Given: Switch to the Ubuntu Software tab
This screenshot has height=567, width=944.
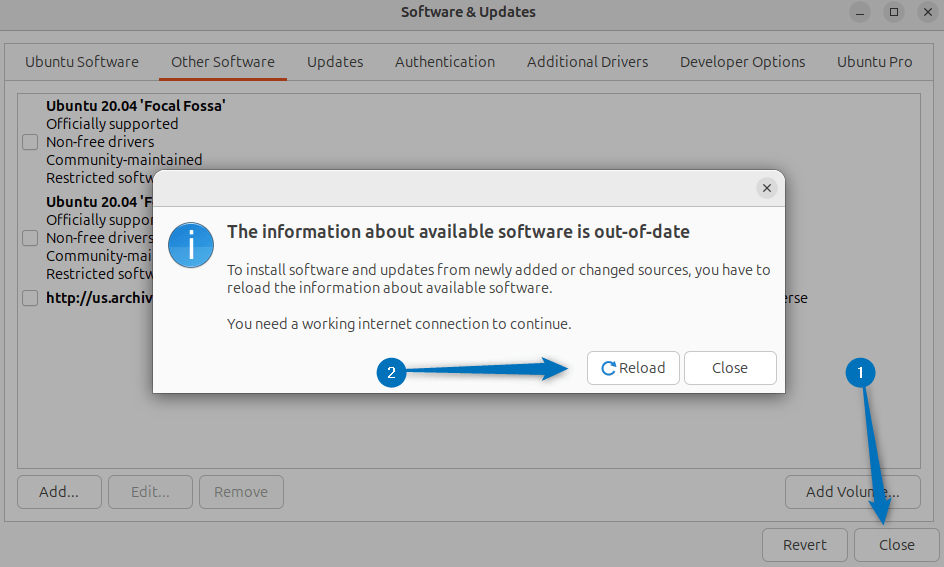Looking at the screenshot, I should coord(82,62).
